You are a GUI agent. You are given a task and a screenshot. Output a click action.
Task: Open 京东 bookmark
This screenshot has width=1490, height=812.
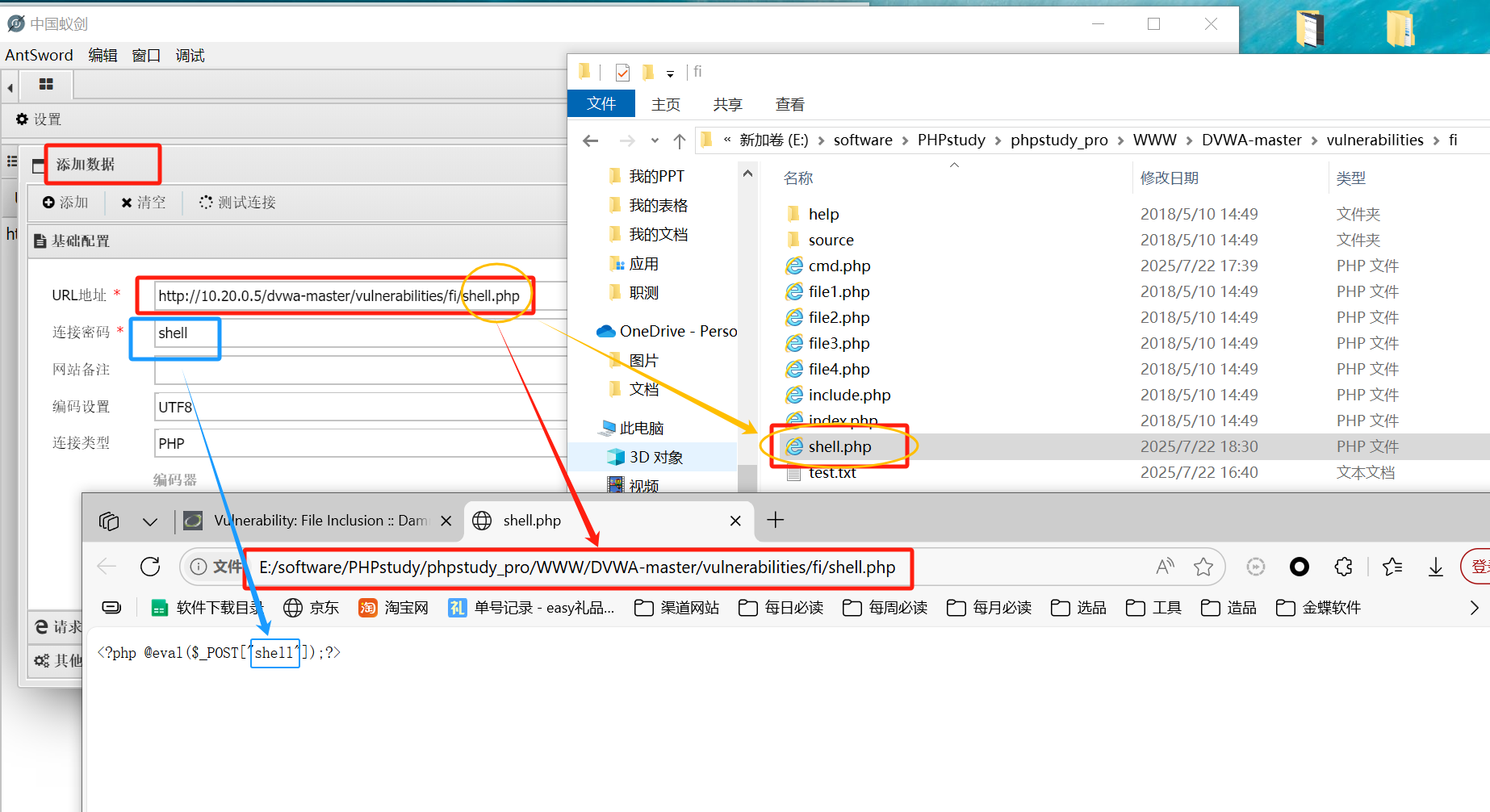coord(312,608)
